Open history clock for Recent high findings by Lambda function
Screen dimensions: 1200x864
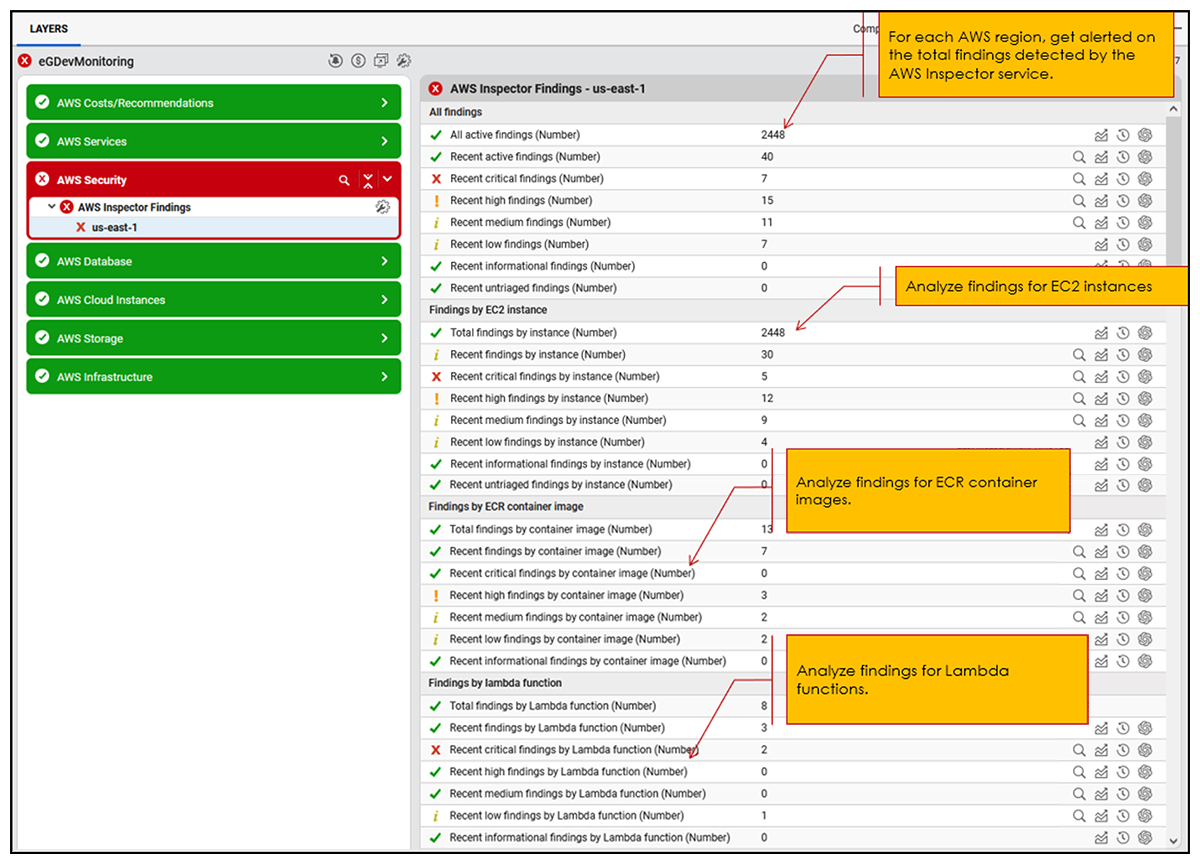[x=1123, y=772]
